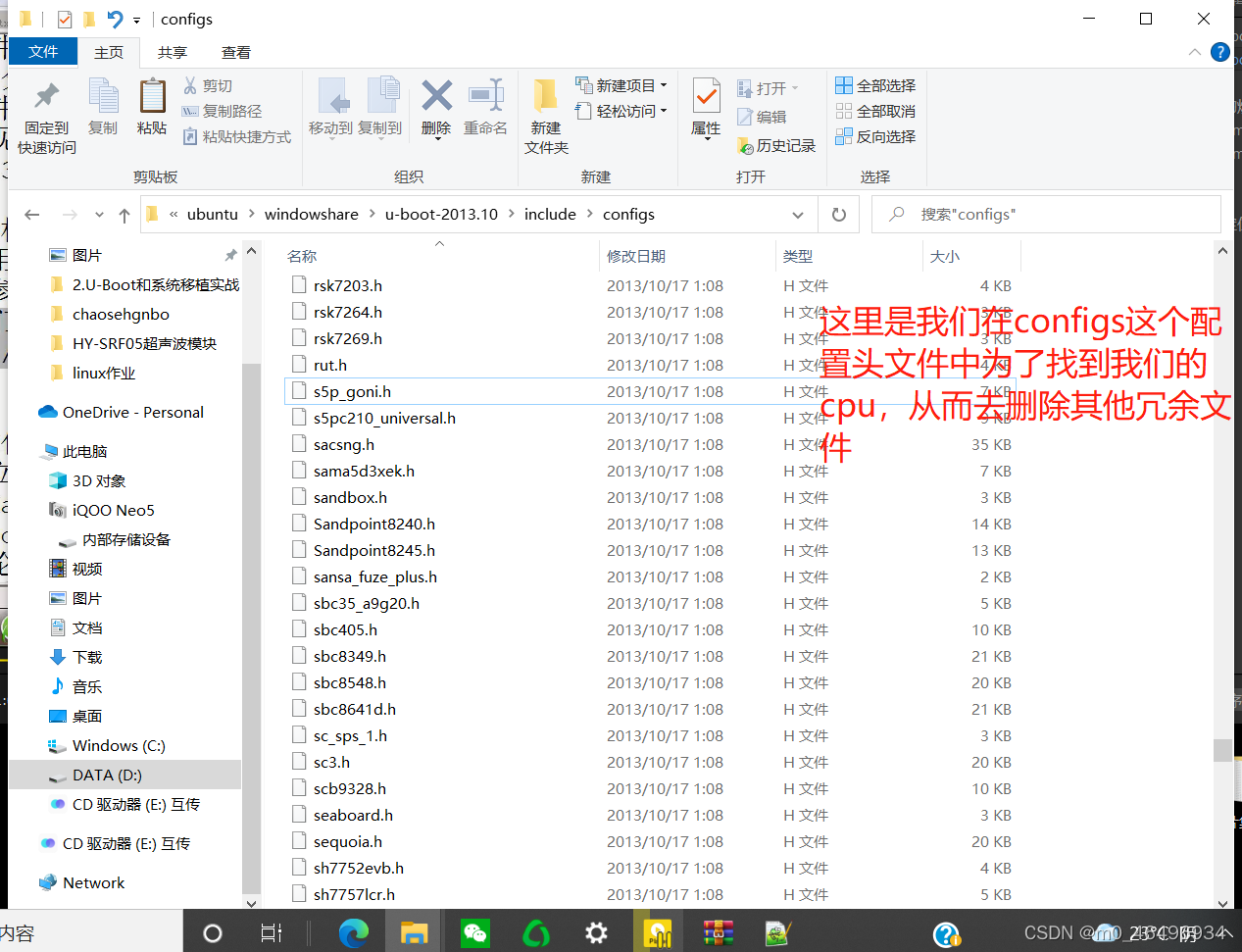Open Settings gear in the taskbar
This screenshot has height=952, width=1242.
pyautogui.click(x=596, y=932)
